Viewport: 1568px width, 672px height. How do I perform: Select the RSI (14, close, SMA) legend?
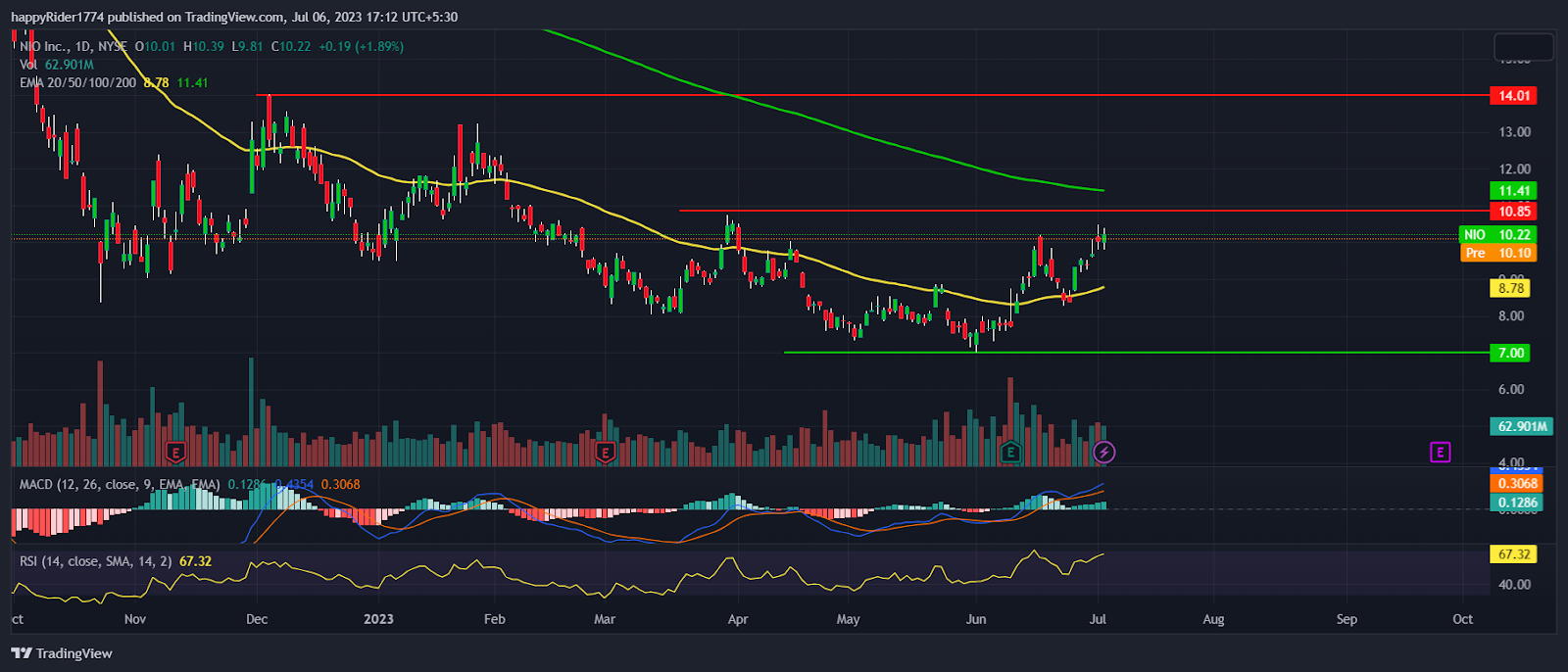pyautogui.click(x=96, y=561)
